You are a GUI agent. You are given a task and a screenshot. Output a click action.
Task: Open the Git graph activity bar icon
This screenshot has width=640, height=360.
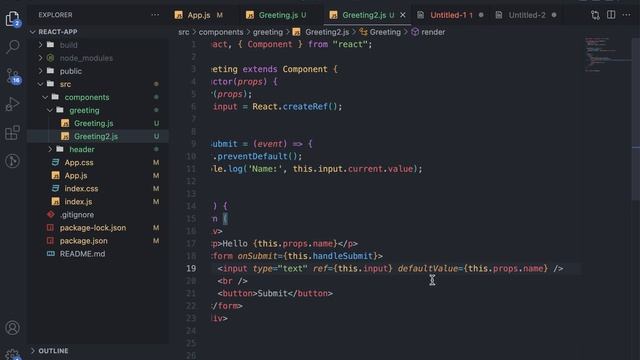[x=13, y=161]
